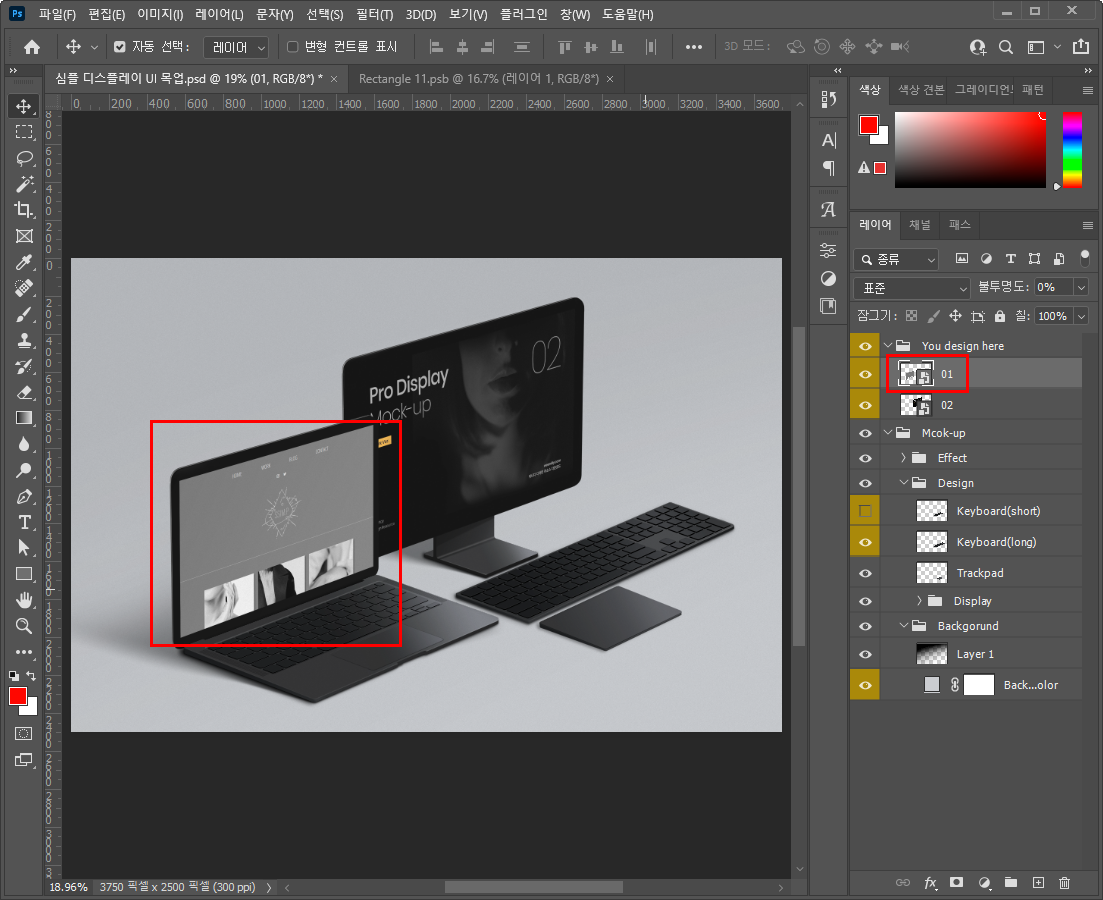Open the 파일(F) menu
Screen dimensions: 1103x900
pyautogui.click(x=57, y=14)
